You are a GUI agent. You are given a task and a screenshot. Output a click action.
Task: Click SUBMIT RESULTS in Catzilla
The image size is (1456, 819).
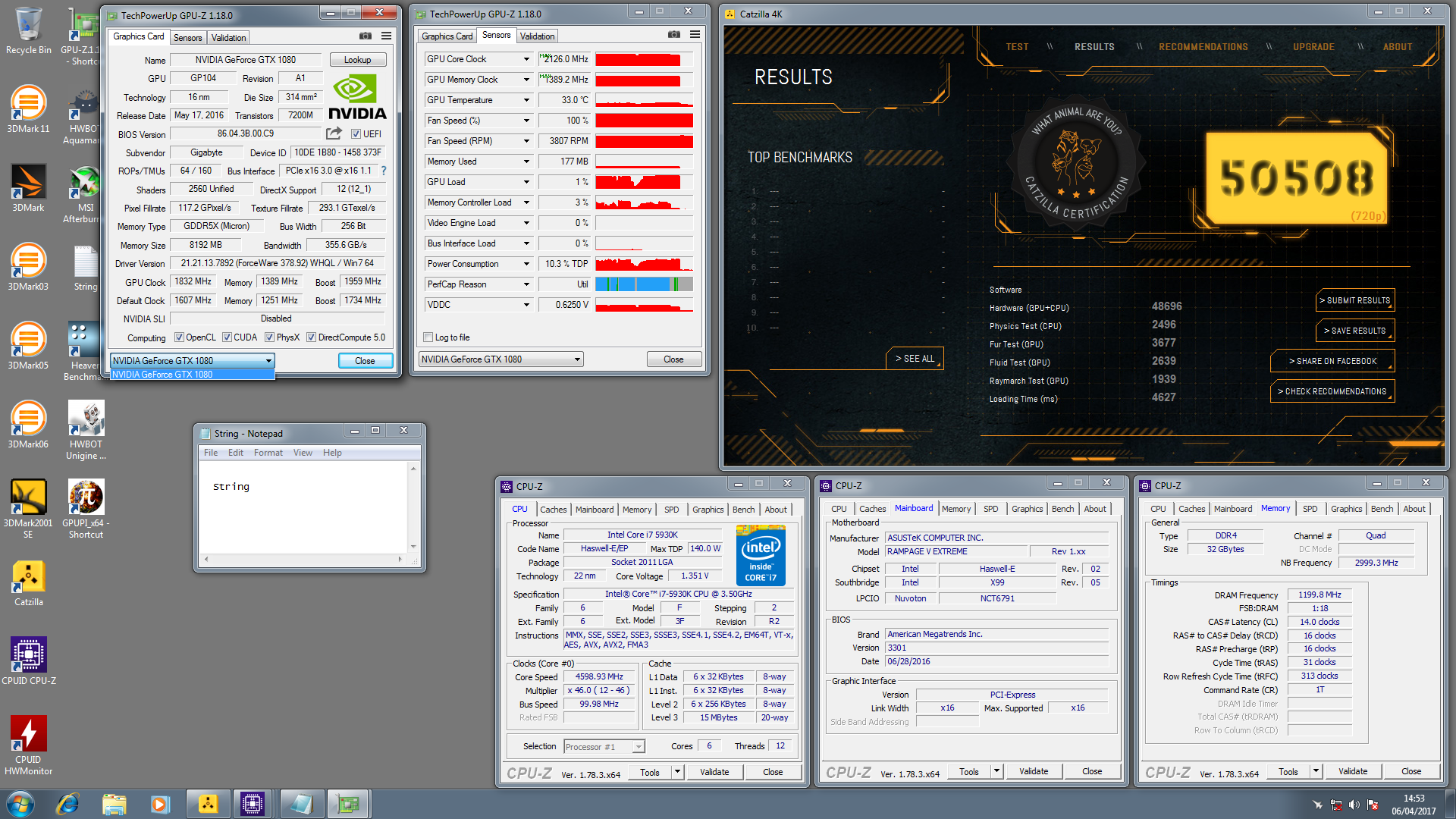click(x=1355, y=300)
